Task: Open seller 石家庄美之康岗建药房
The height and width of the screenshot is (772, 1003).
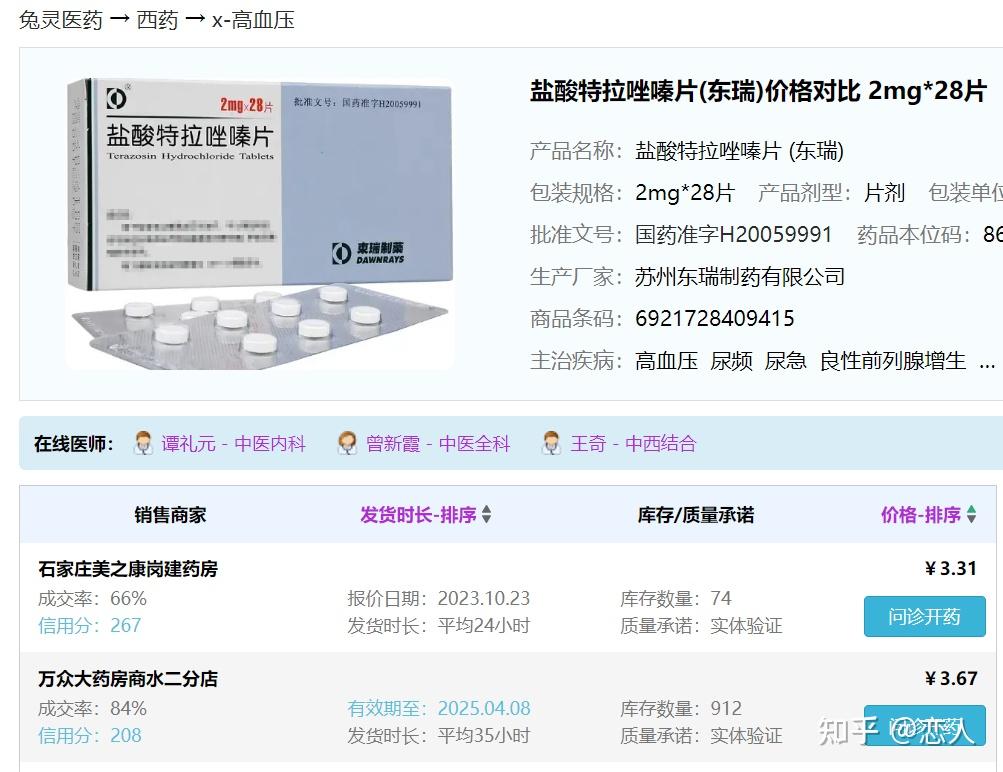Action: [128, 569]
